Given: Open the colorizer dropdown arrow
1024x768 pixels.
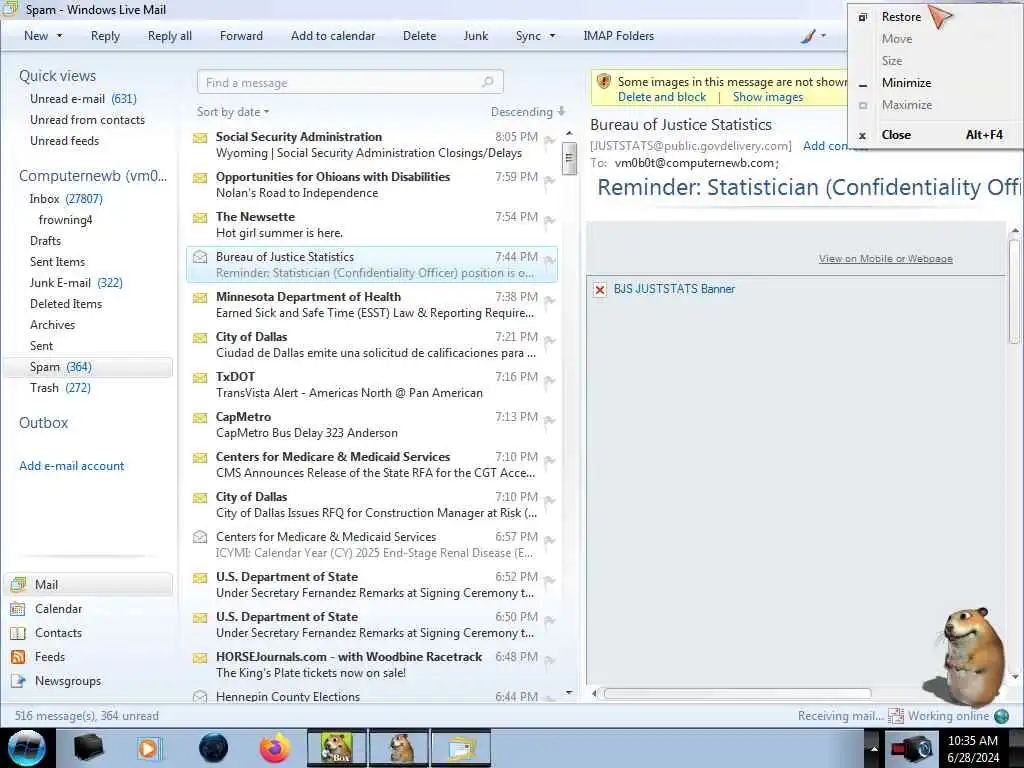Looking at the screenshot, I should 823,36.
